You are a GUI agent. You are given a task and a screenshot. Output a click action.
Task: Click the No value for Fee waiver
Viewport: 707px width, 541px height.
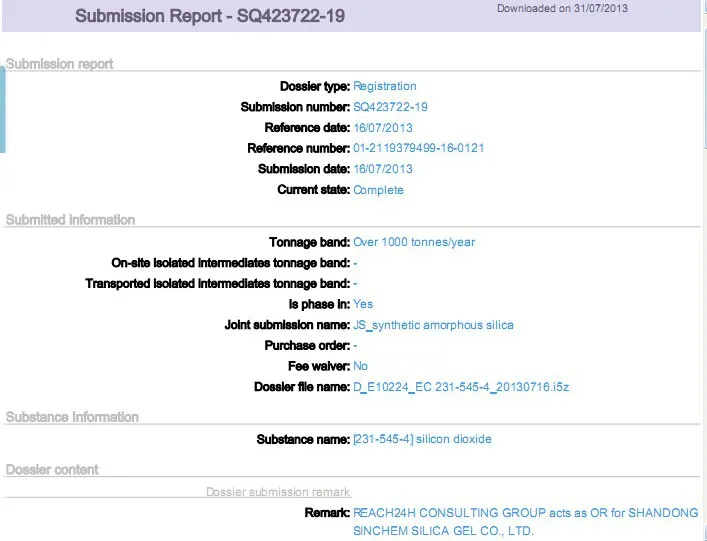pyautogui.click(x=361, y=366)
